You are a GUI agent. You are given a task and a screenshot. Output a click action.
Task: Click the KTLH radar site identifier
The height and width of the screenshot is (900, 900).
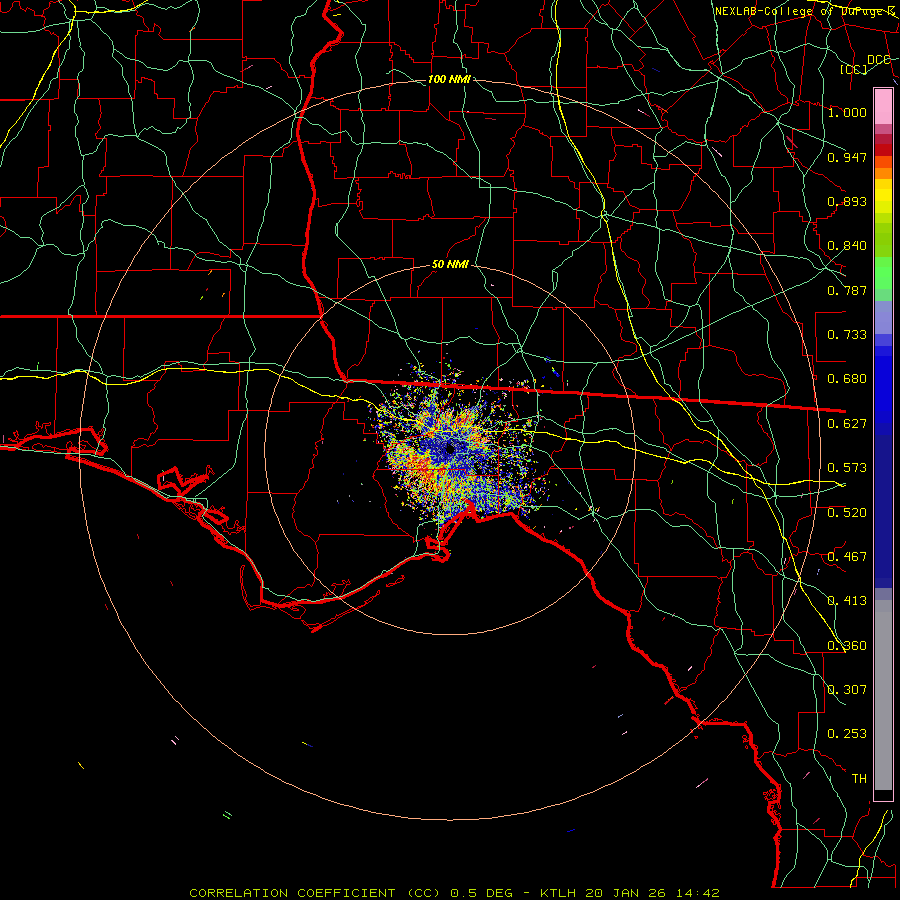pos(560,893)
